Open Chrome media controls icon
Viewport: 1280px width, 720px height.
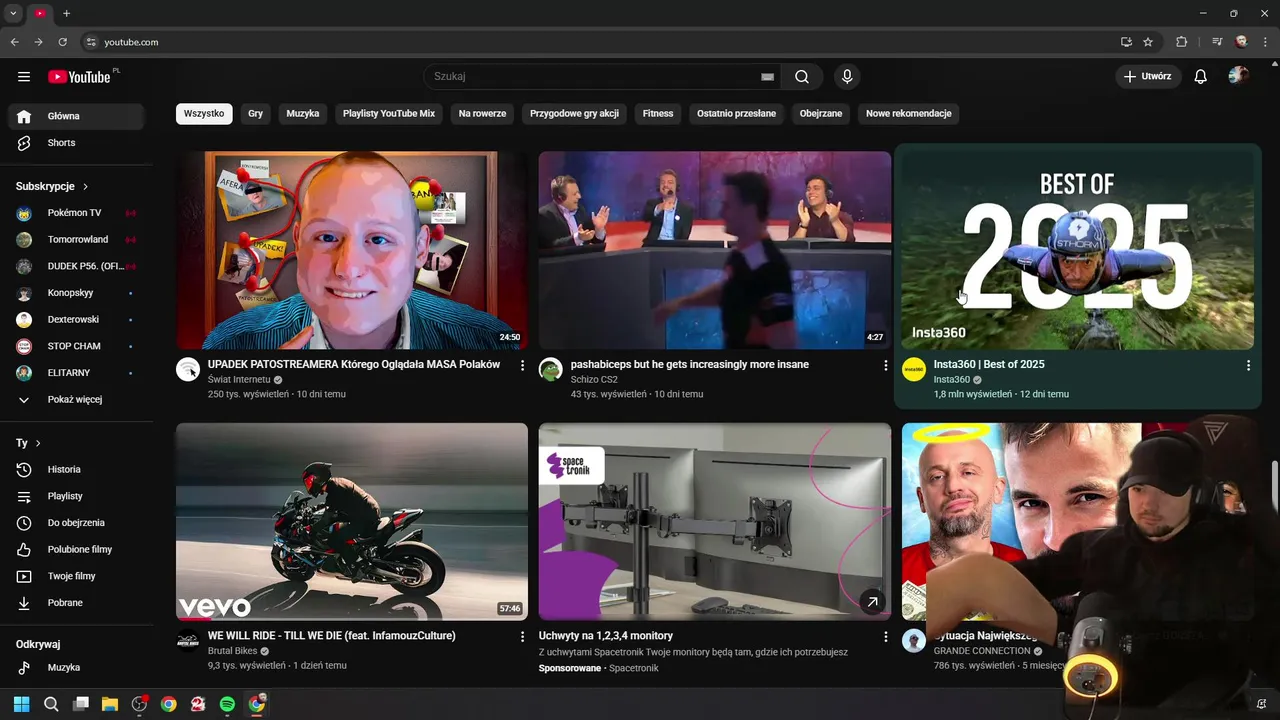point(1217,42)
